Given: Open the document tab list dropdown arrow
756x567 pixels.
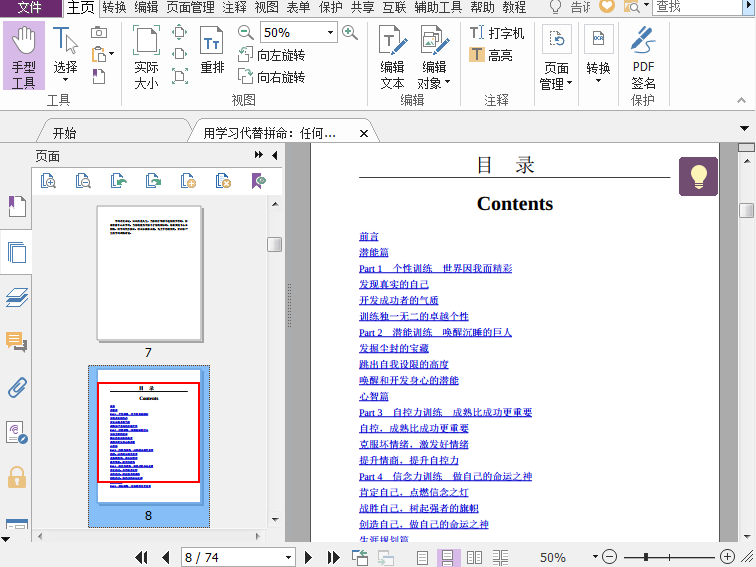Looking at the screenshot, I should click(x=744, y=128).
